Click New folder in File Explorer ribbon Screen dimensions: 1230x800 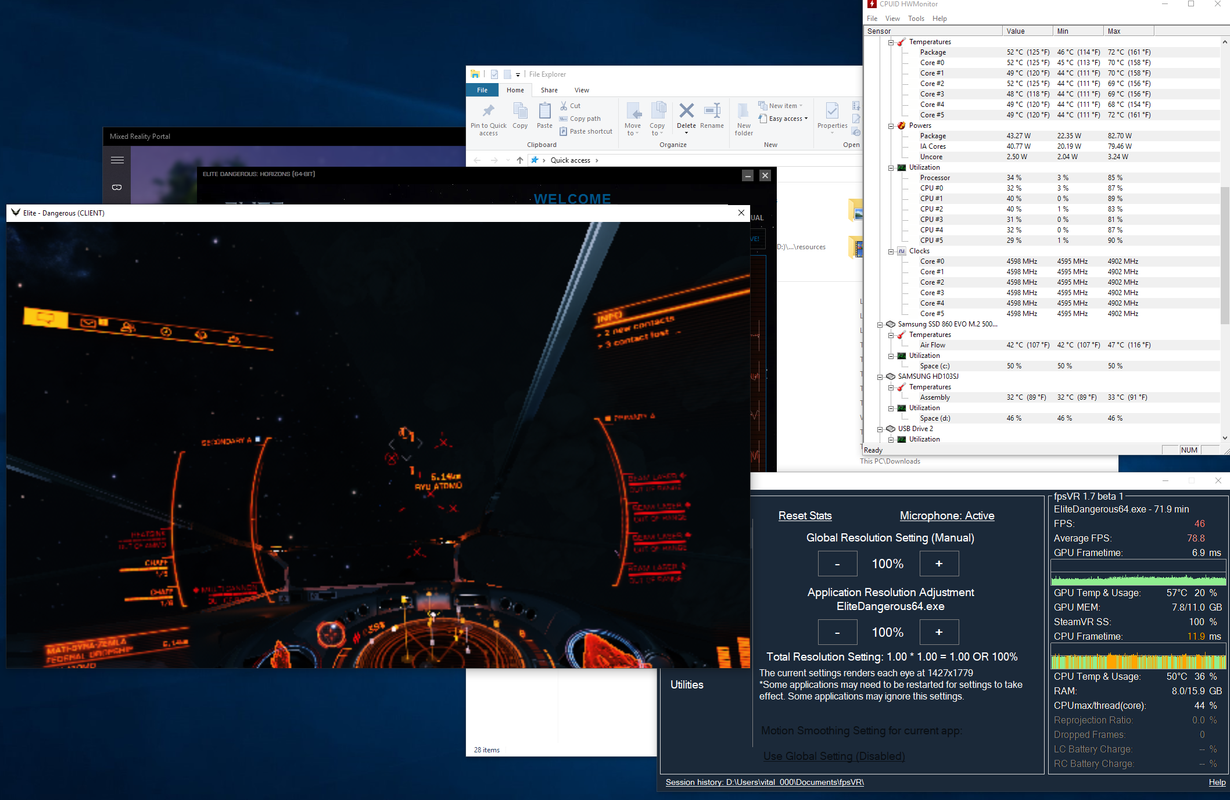[x=744, y=119]
